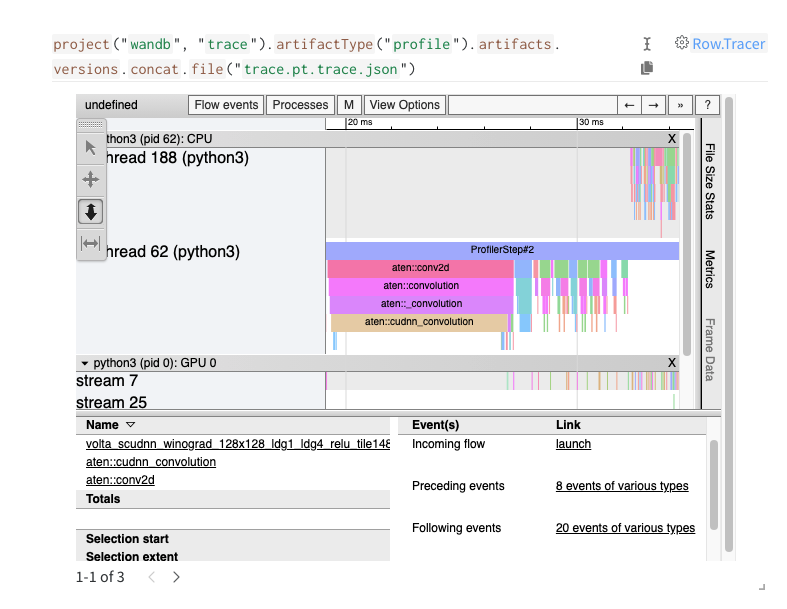Click the left arrow navigation button
The width and height of the screenshot is (787, 609).
point(629,105)
